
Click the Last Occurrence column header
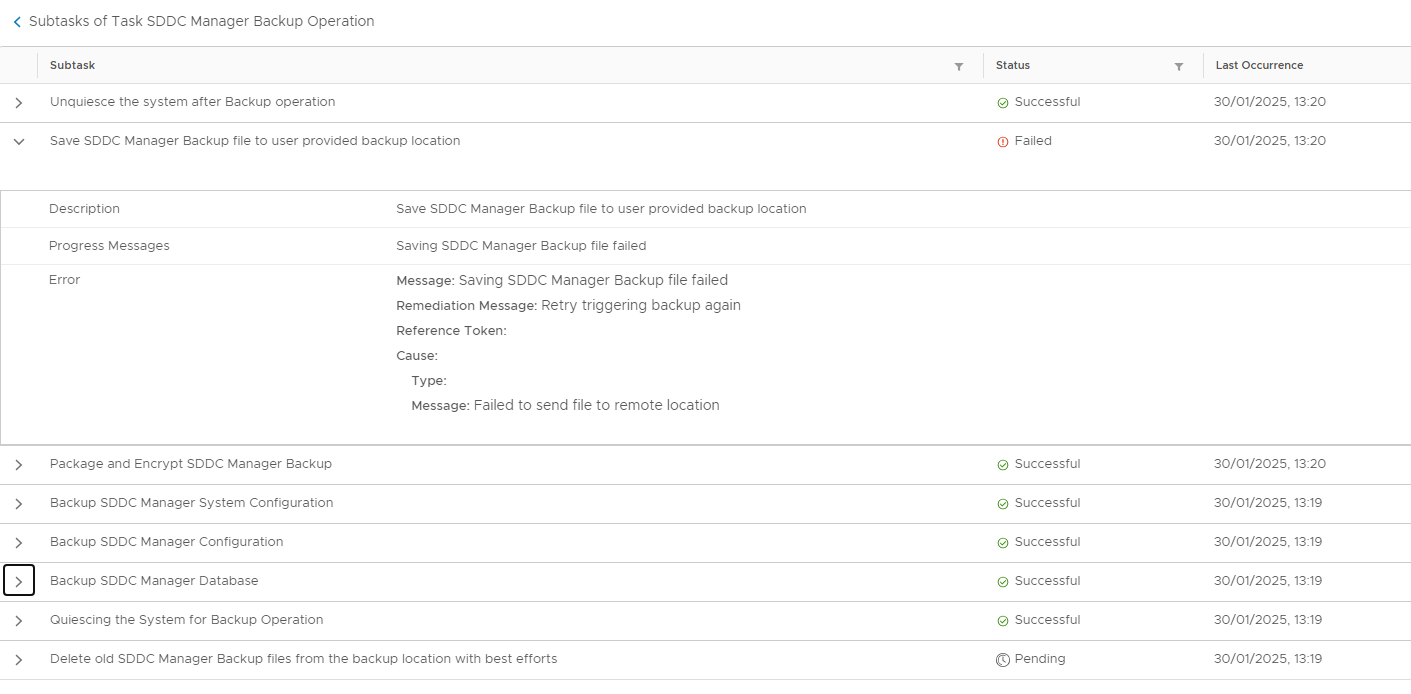(x=1259, y=65)
